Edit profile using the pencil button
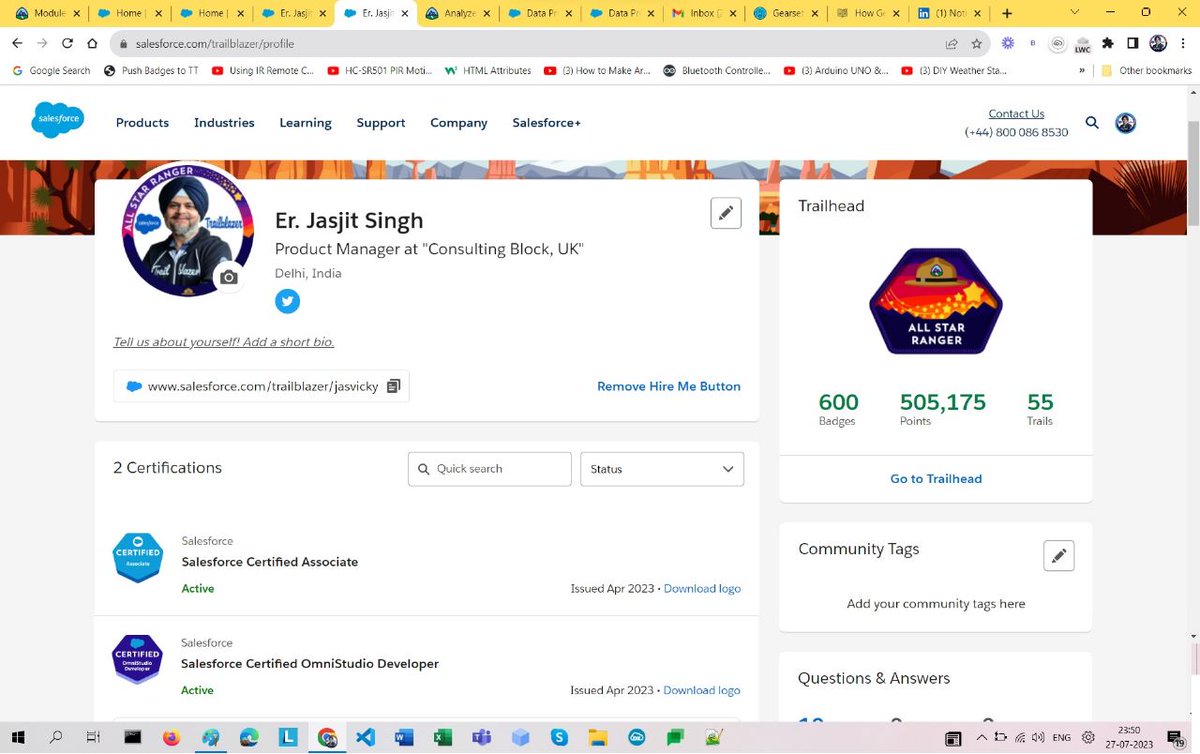 (x=726, y=213)
